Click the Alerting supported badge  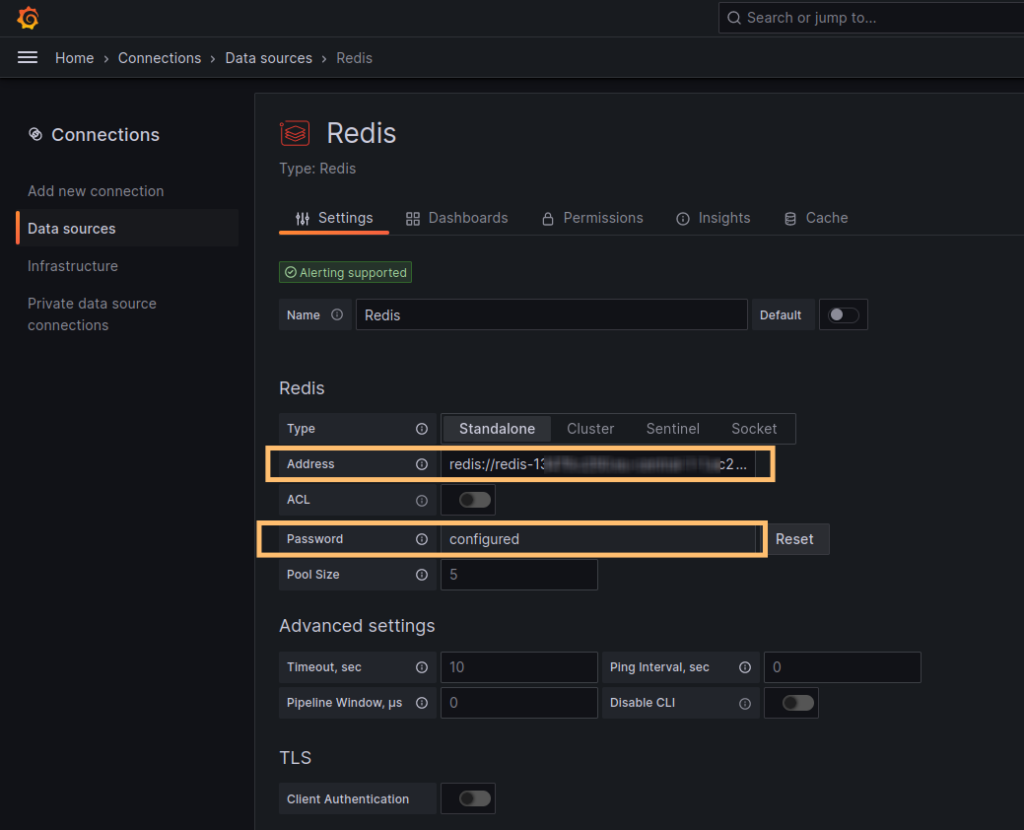pos(345,272)
